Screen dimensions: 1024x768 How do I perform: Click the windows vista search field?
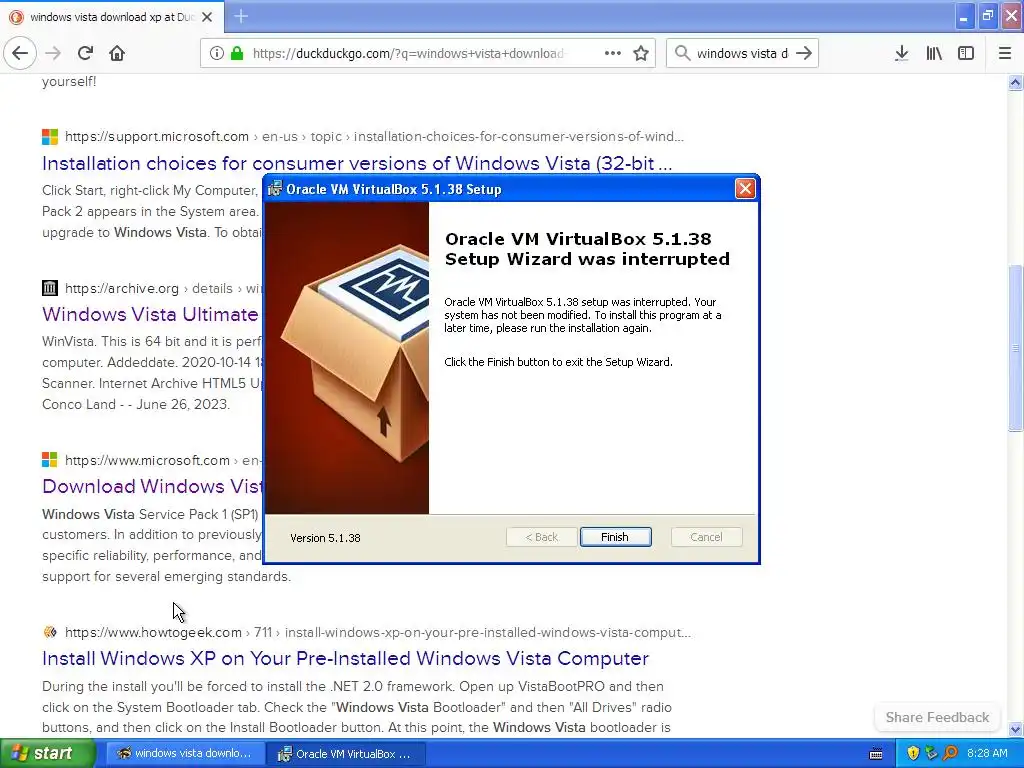pos(742,53)
